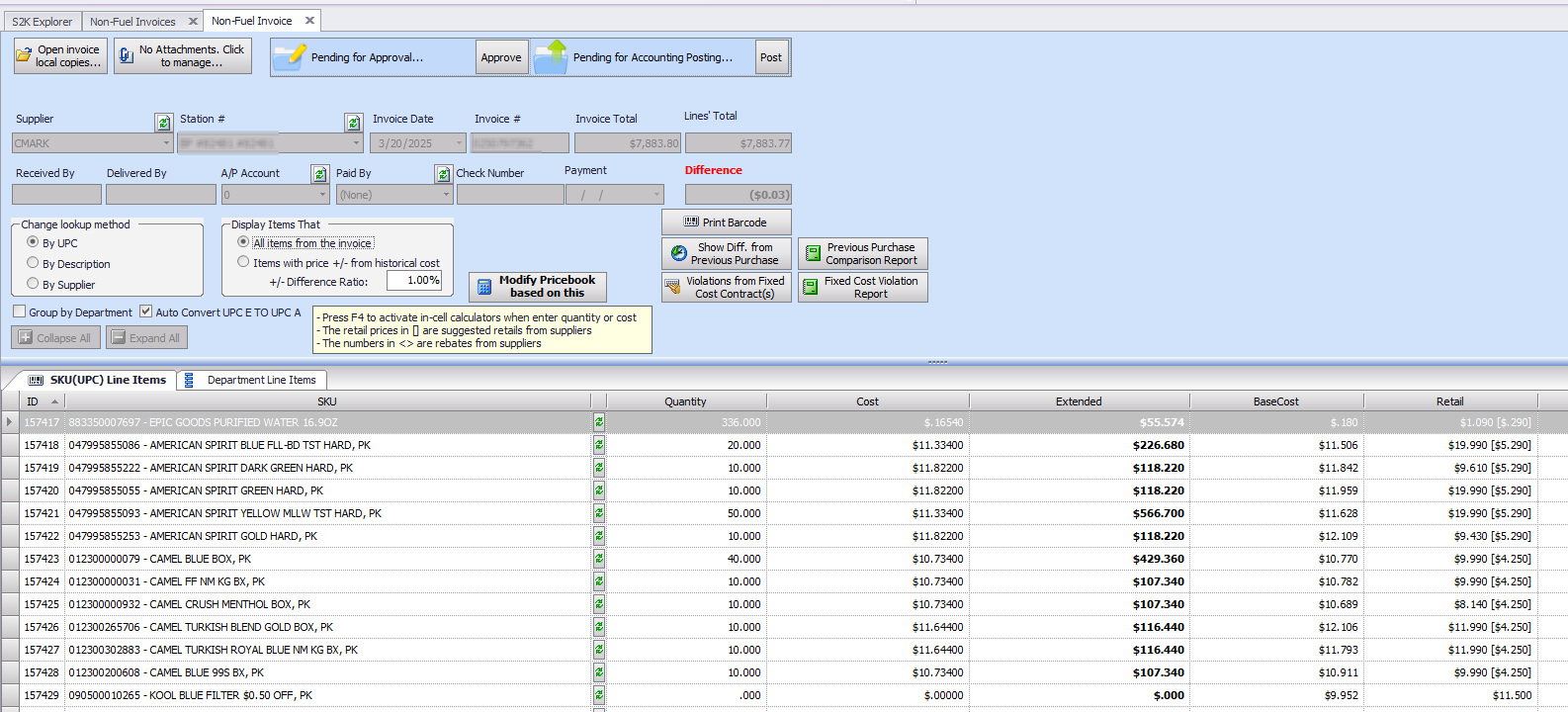Select All items from the invoice

point(243,242)
